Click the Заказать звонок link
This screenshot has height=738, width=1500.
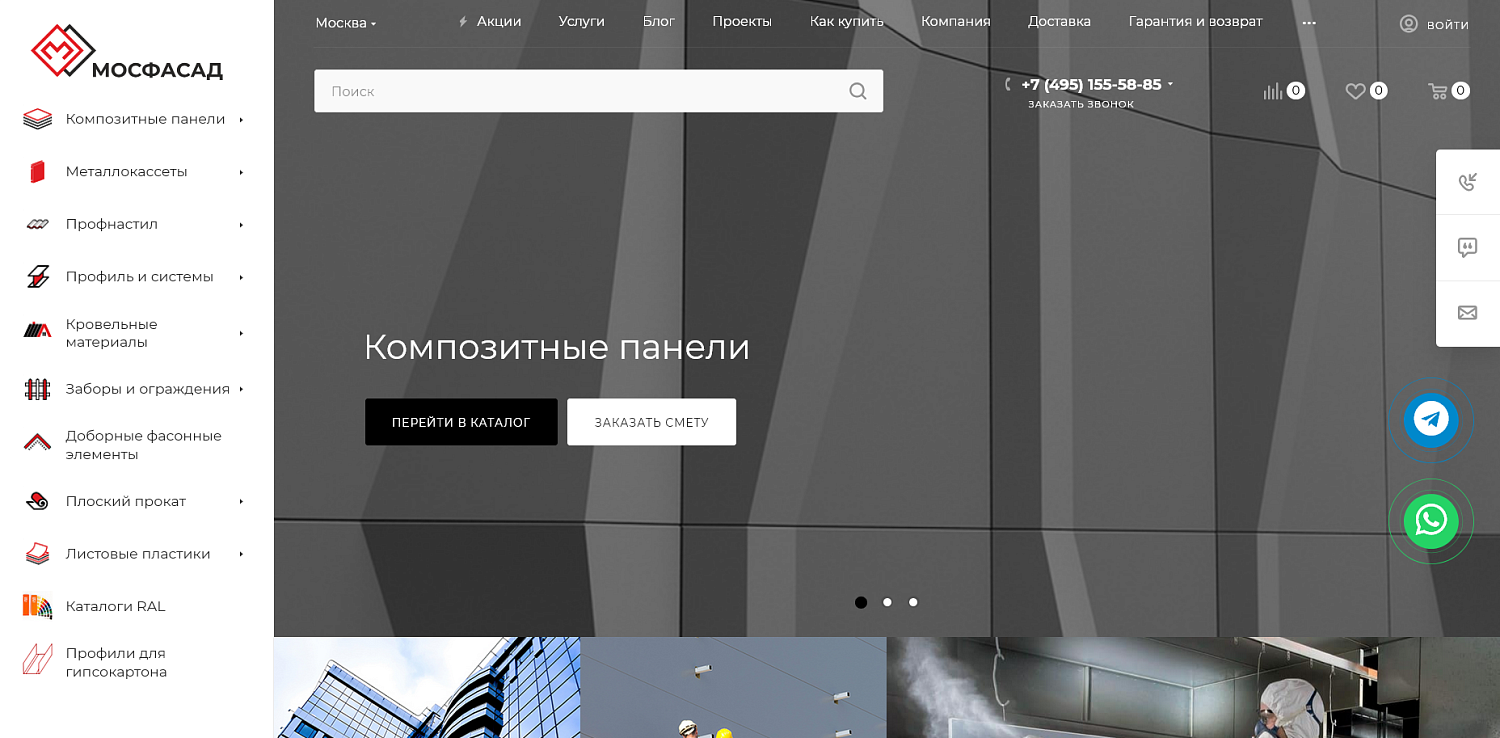click(x=1081, y=104)
